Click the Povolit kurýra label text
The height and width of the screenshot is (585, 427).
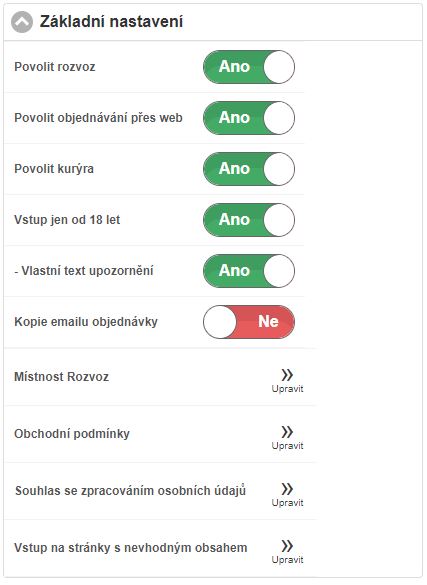54,169
